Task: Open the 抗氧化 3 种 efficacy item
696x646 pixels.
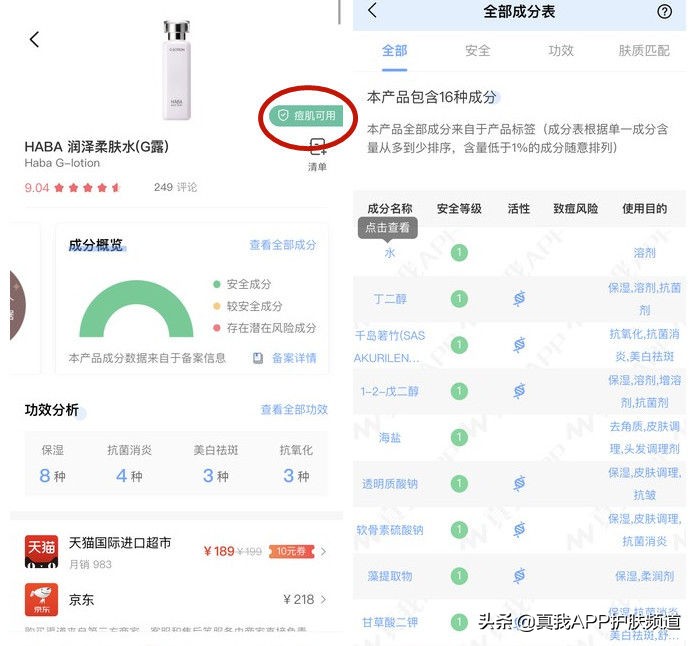Action: tap(296, 463)
